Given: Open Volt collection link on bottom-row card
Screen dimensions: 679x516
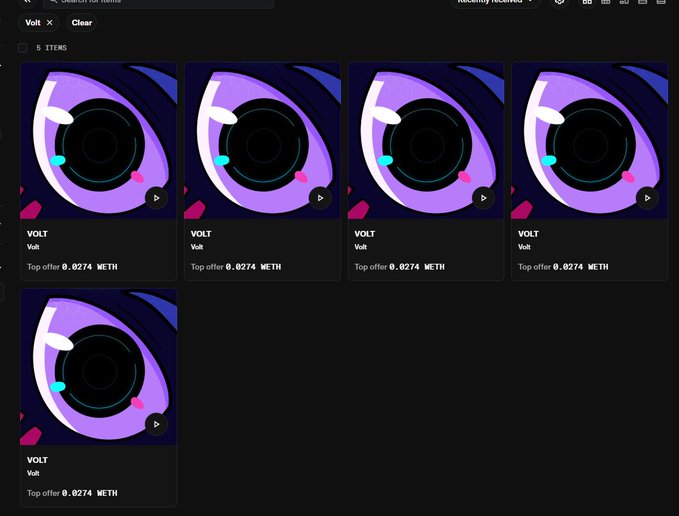Looking at the screenshot, I should (33, 473).
